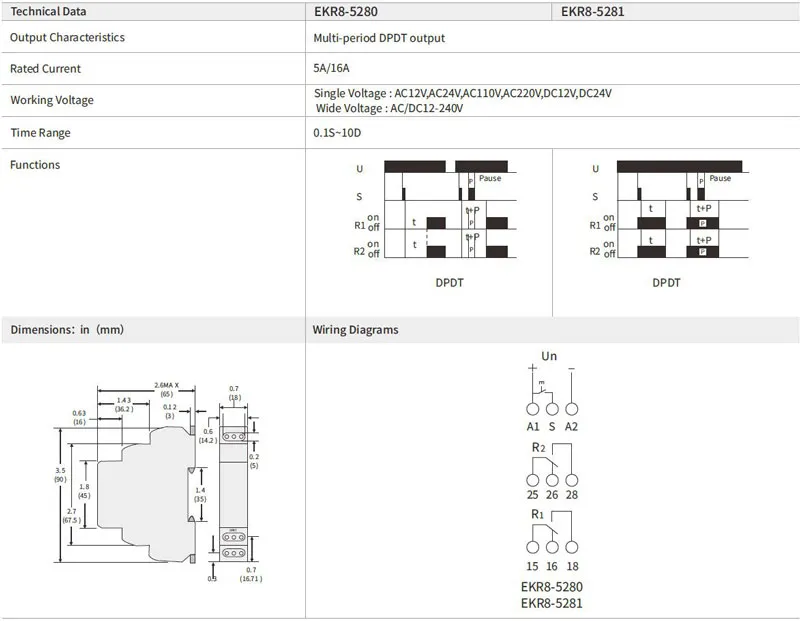Click the Multi-period DPDT output text
The height and width of the screenshot is (621, 800).
pos(379,38)
